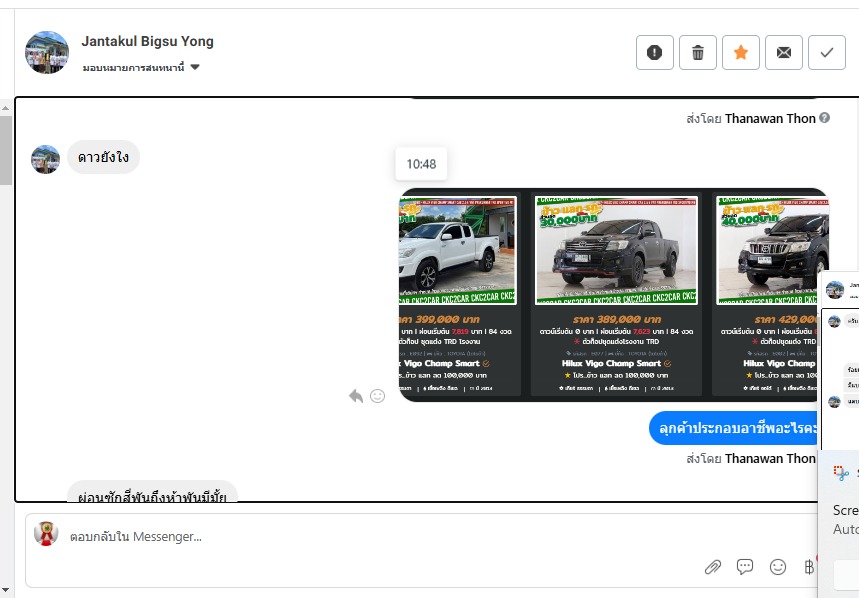Click the snipping tool icon in popup
859x598 pixels.
coord(841,473)
